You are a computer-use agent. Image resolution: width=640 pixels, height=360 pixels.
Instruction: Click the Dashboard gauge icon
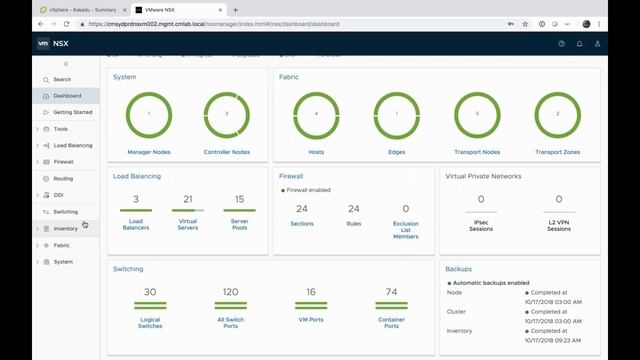point(46,96)
